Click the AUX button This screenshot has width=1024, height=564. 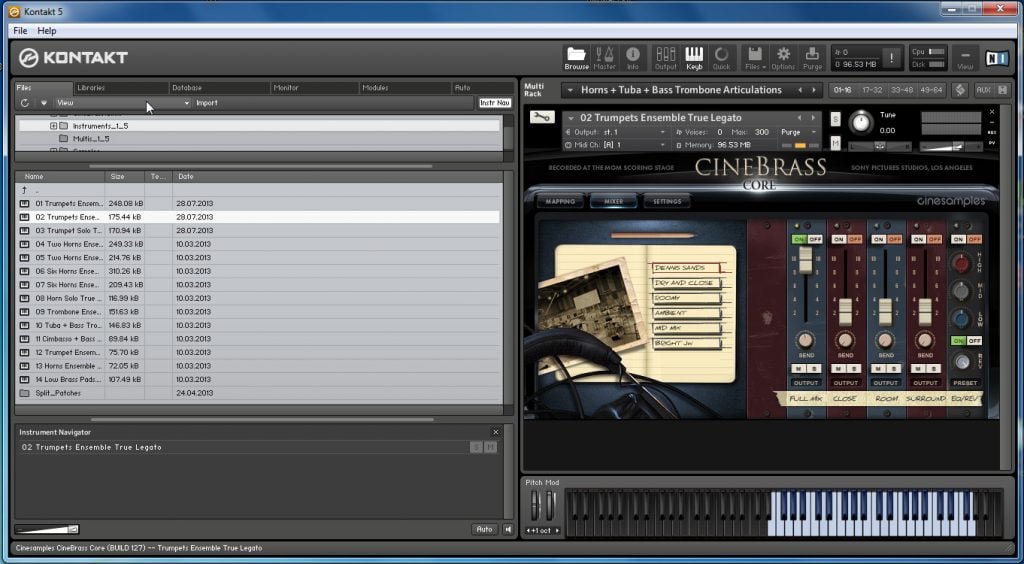tap(983, 90)
